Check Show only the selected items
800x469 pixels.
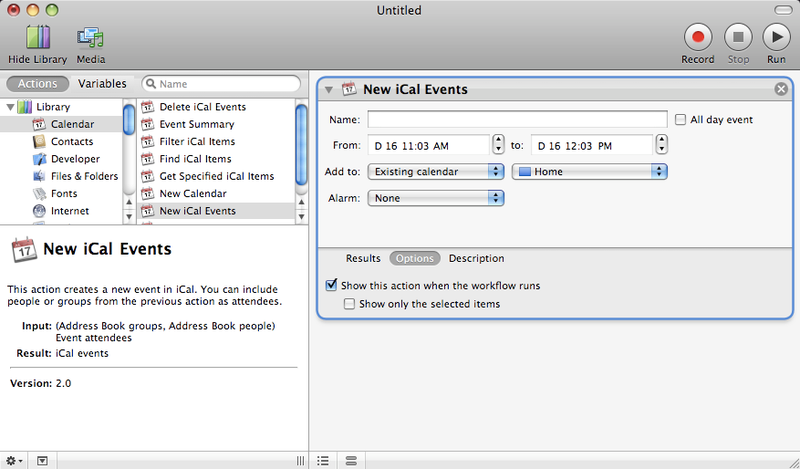click(349, 304)
